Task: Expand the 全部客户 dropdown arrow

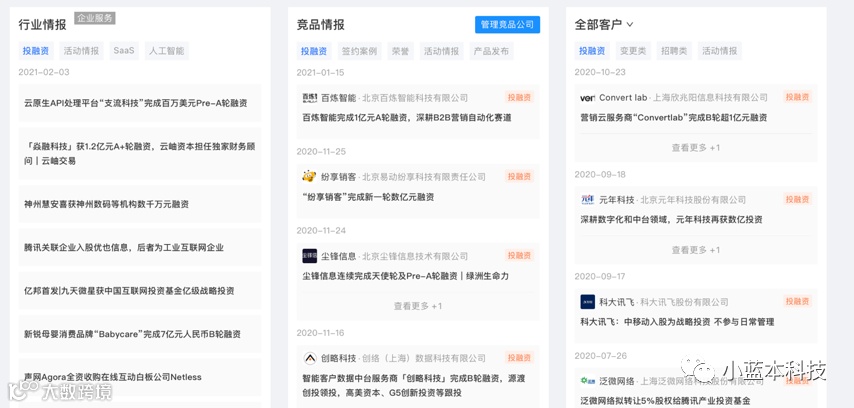Action: click(x=630, y=25)
